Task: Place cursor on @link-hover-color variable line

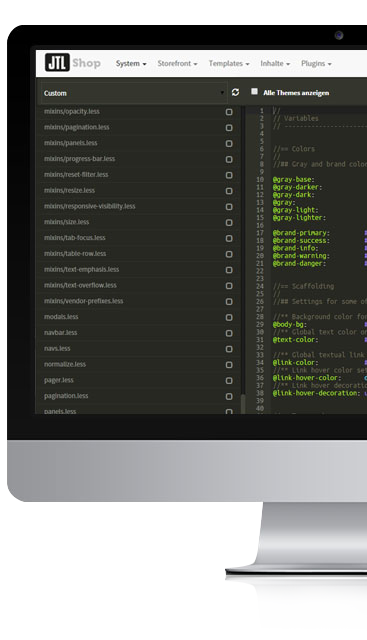Action: click(307, 378)
